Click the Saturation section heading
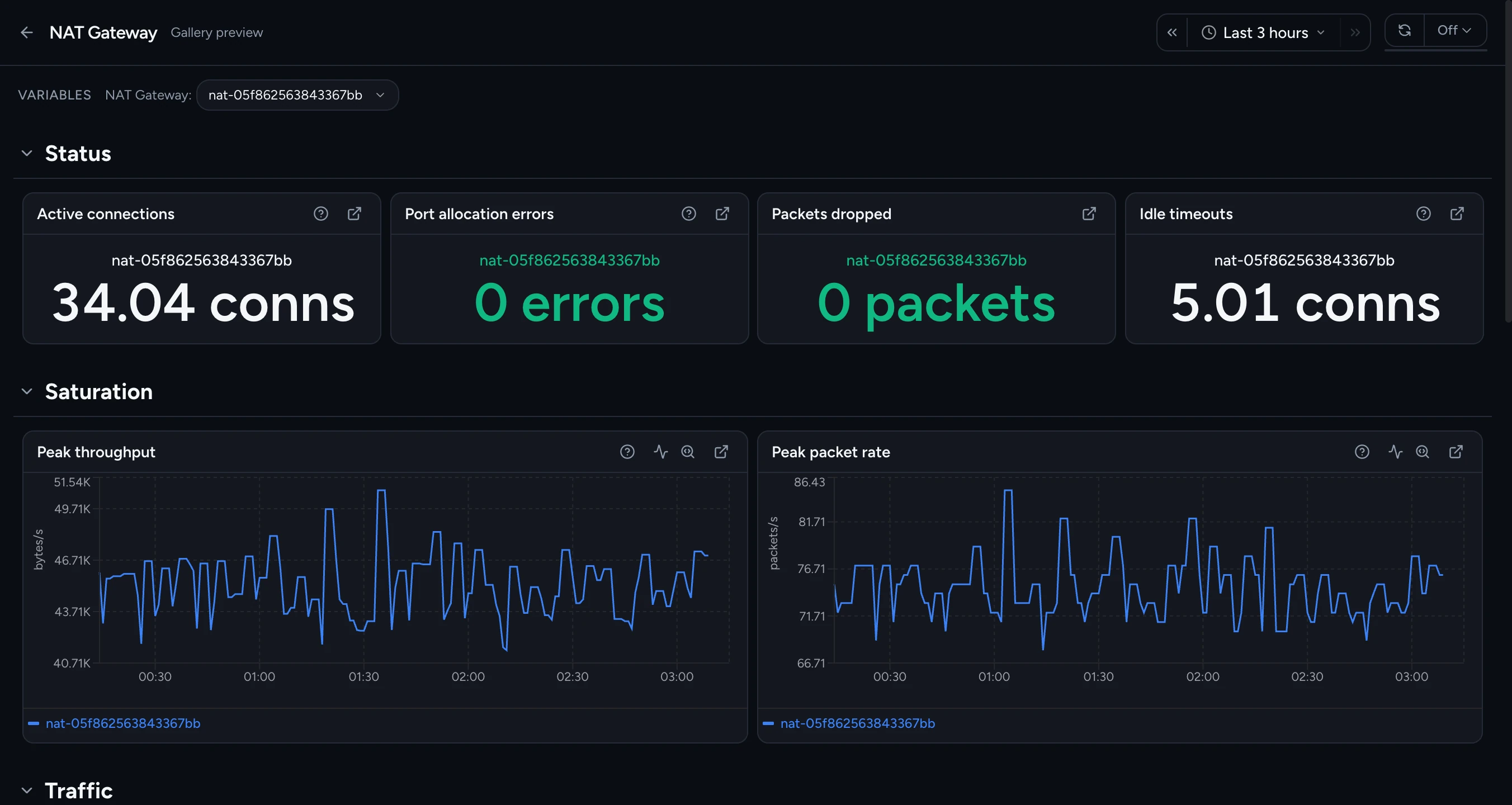1512x805 pixels. click(x=98, y=391)
